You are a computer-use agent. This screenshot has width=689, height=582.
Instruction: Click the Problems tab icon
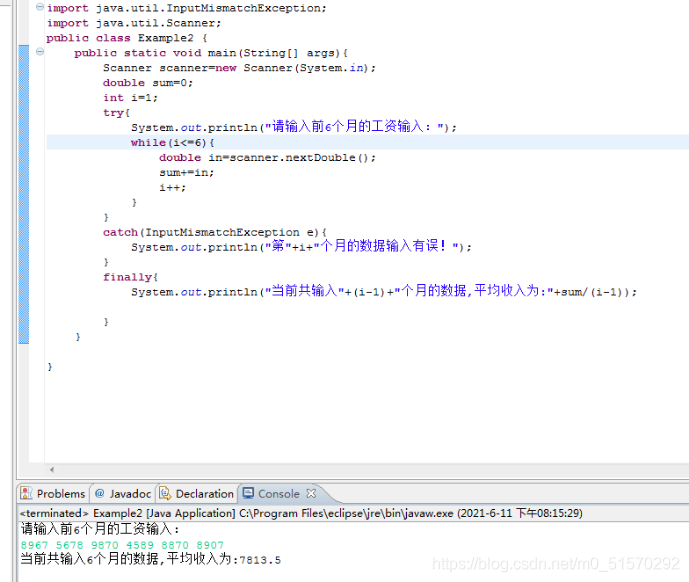point(26,493)
